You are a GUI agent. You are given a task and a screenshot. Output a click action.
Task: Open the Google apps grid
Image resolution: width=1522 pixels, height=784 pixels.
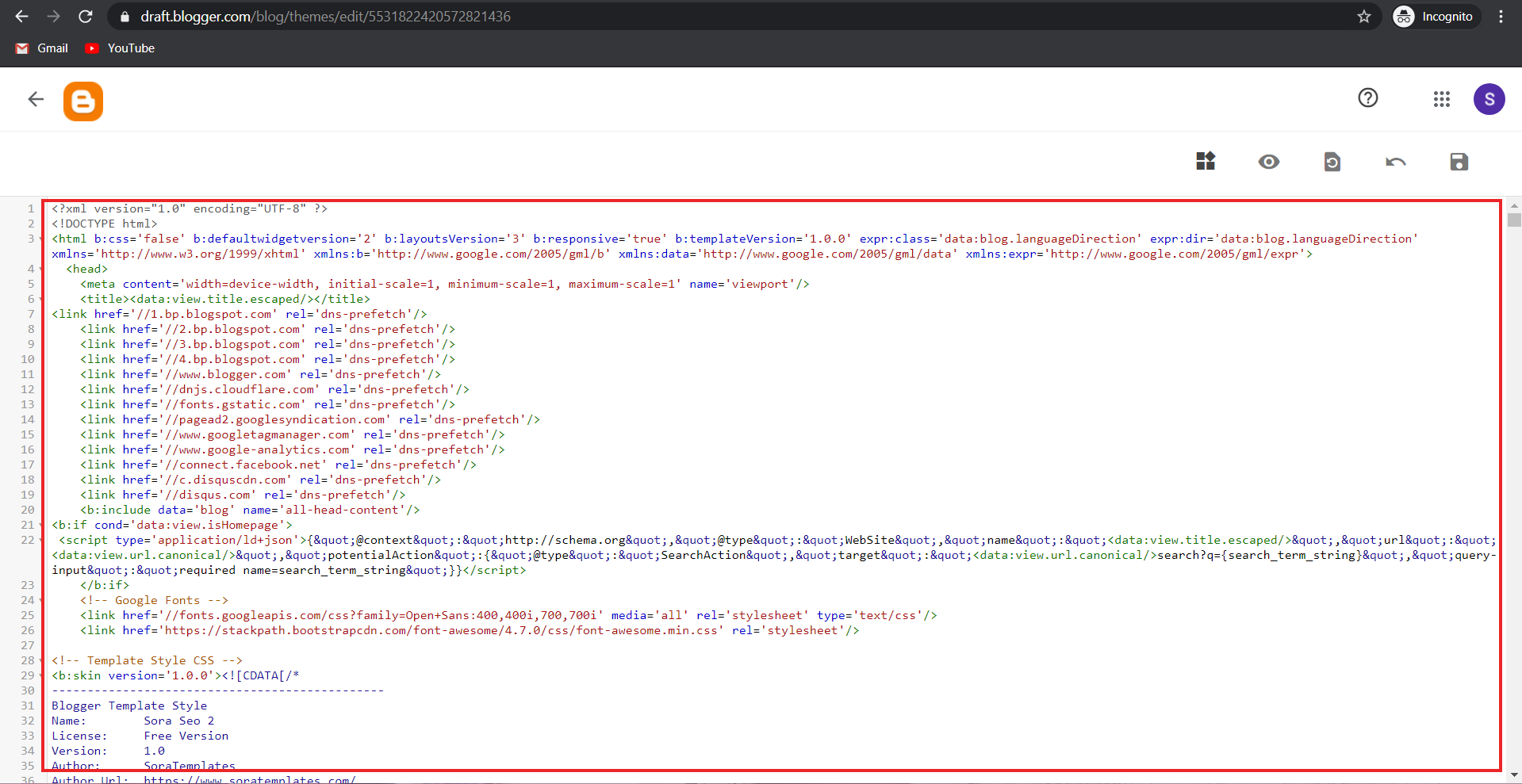1442,99
